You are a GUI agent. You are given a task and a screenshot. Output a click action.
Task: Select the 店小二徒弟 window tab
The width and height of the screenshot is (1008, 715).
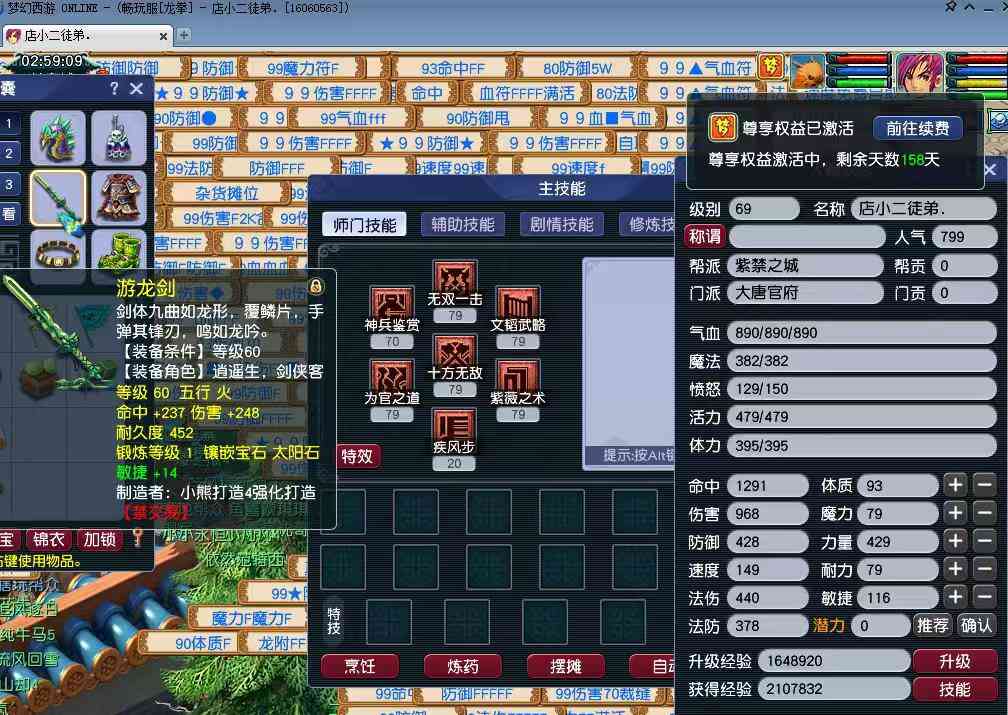coord(87,36)
